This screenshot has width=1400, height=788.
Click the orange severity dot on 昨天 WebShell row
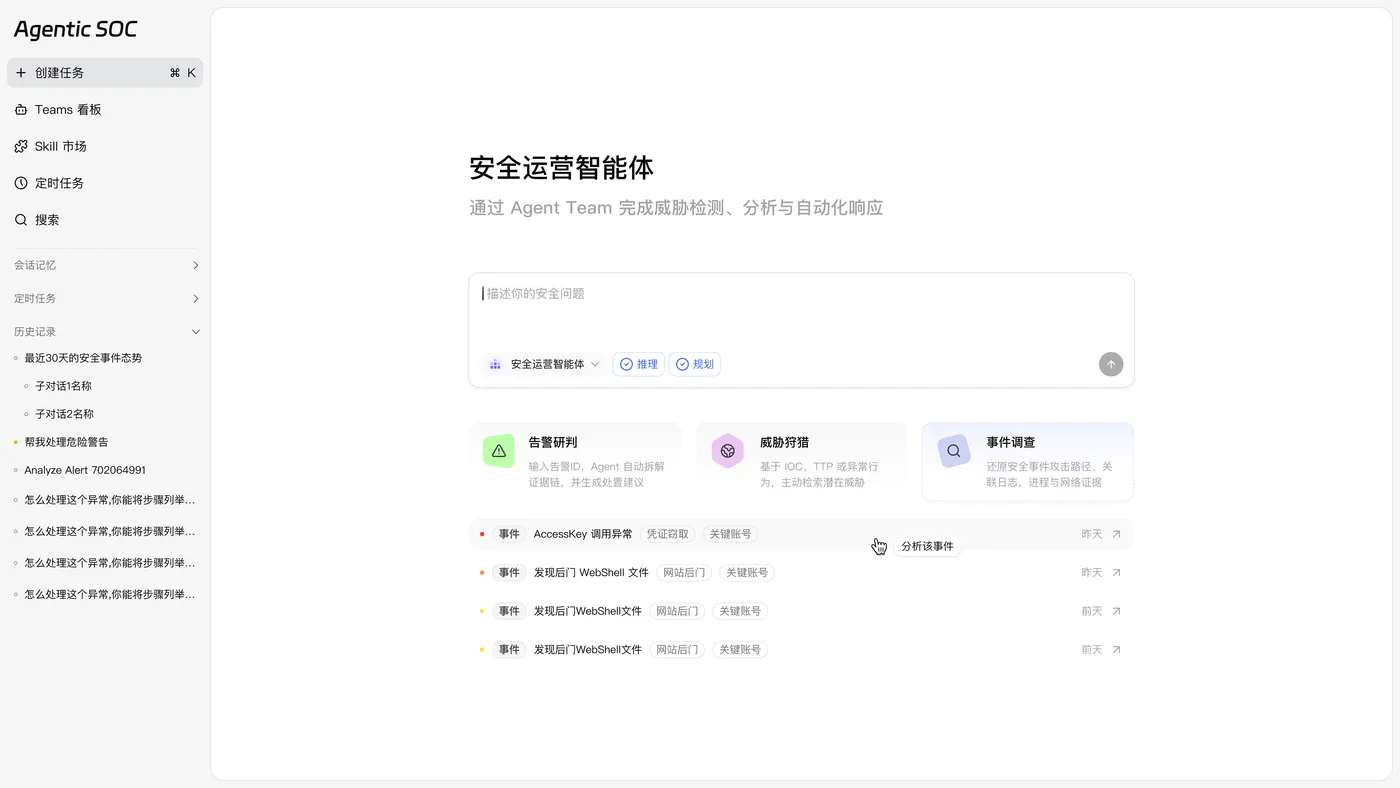[482, 573]
